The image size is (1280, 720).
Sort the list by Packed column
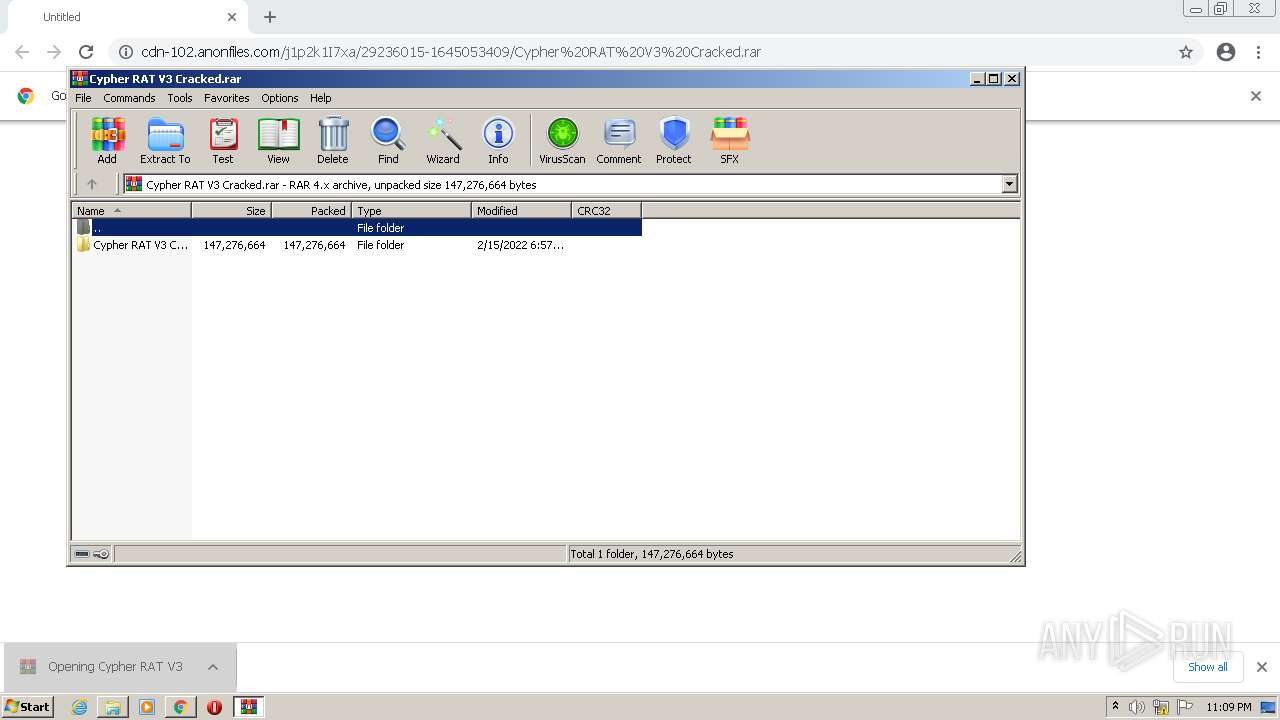[x=311, y=211]
